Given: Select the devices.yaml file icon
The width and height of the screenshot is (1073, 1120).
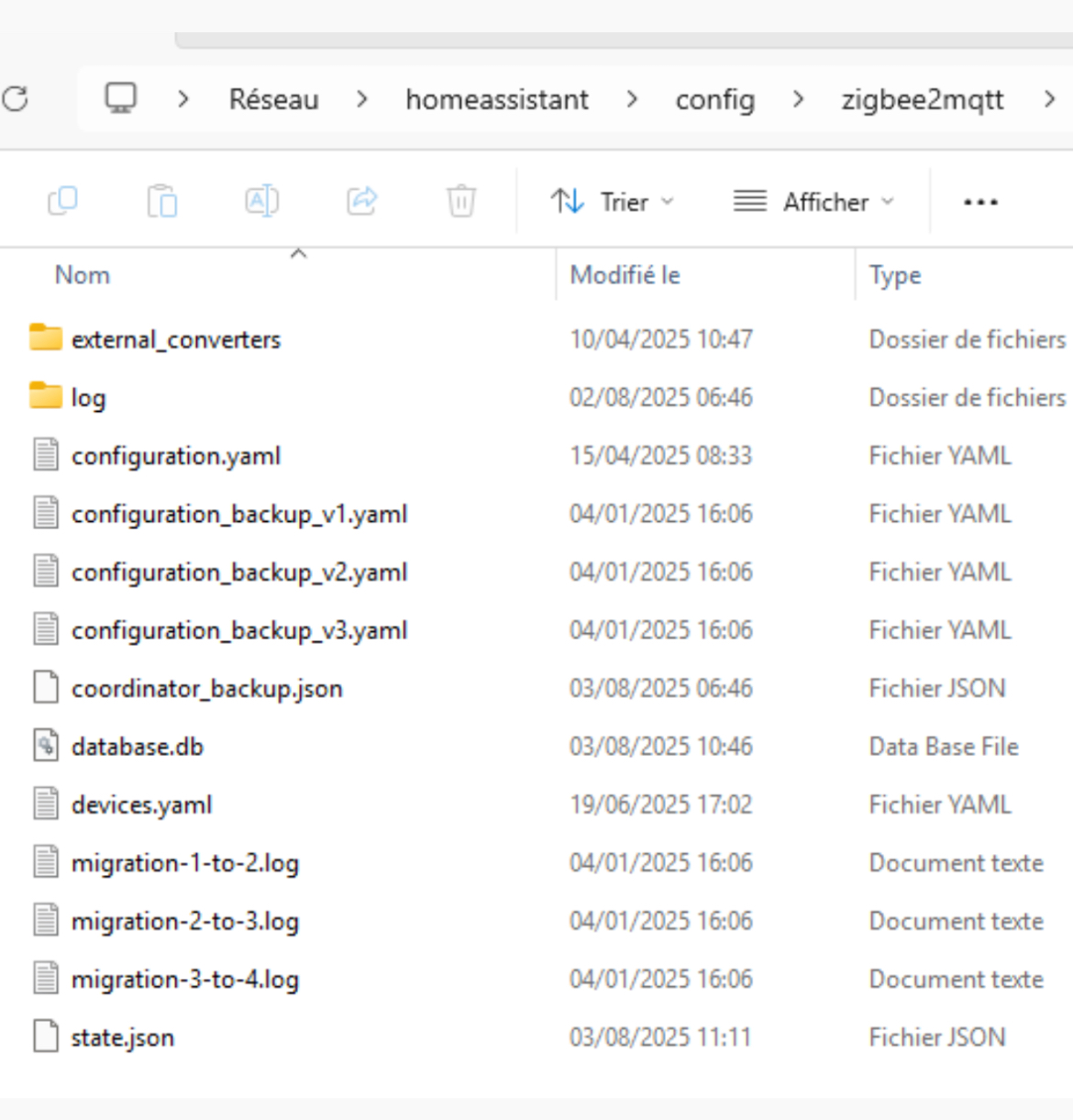Looking at the screenshot, I should [46, 803].
